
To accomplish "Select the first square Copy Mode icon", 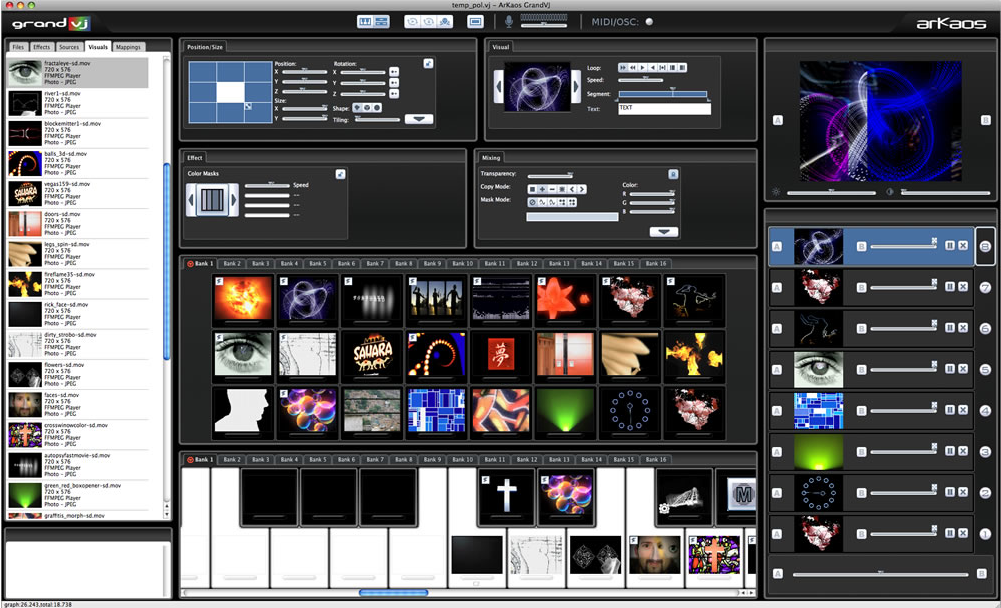I will click(532, 189).
